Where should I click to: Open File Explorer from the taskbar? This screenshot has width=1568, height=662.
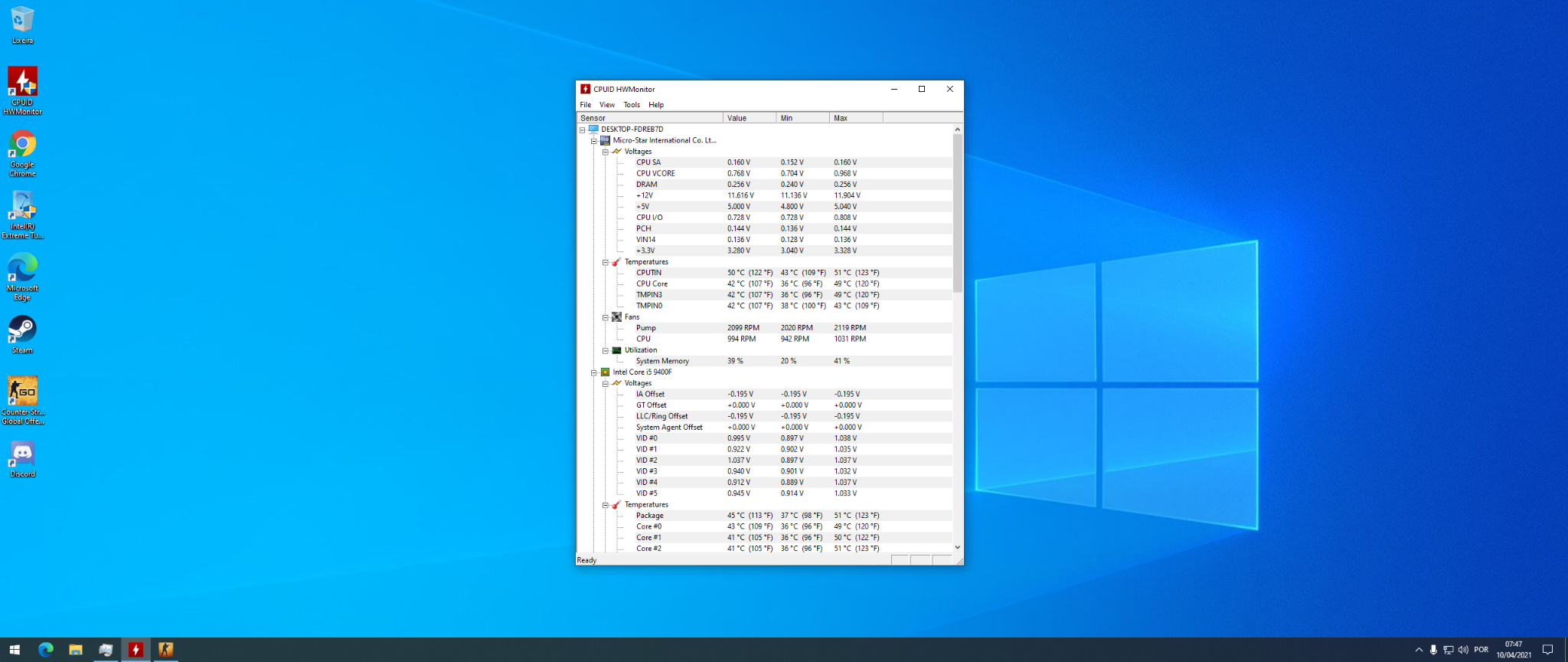(x=76, y=650)
